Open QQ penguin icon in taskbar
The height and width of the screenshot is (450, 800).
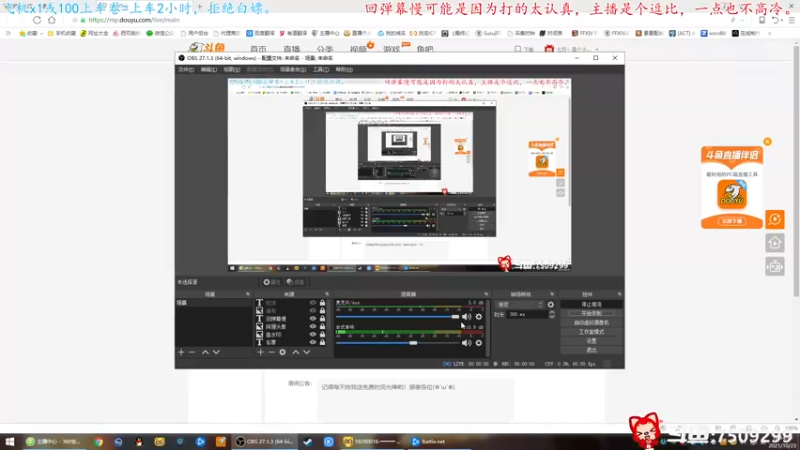(x=139, y=441)
